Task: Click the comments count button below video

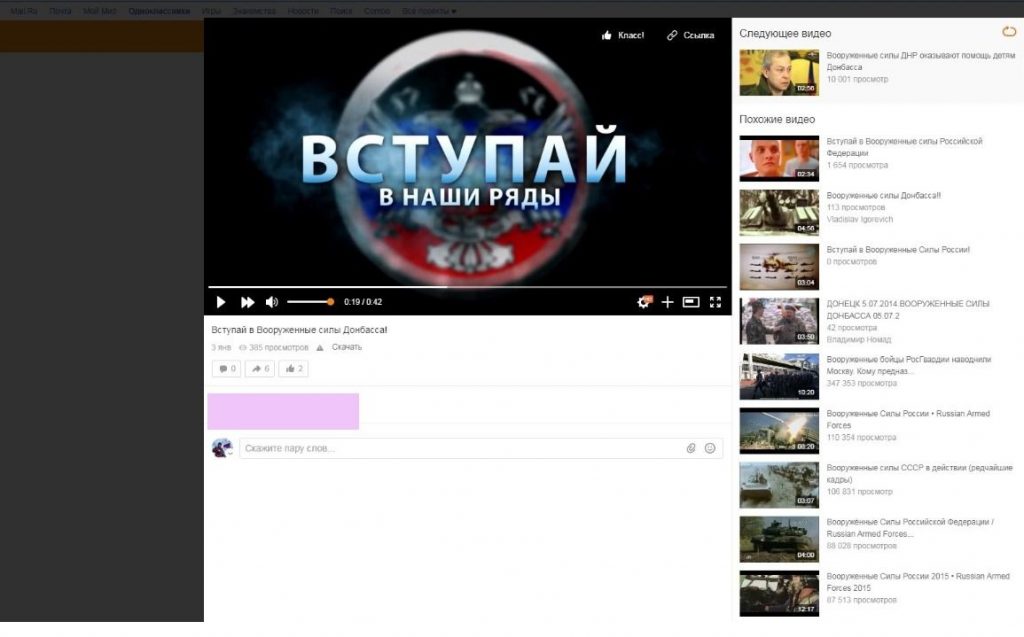Action: (x=227, y=368)
